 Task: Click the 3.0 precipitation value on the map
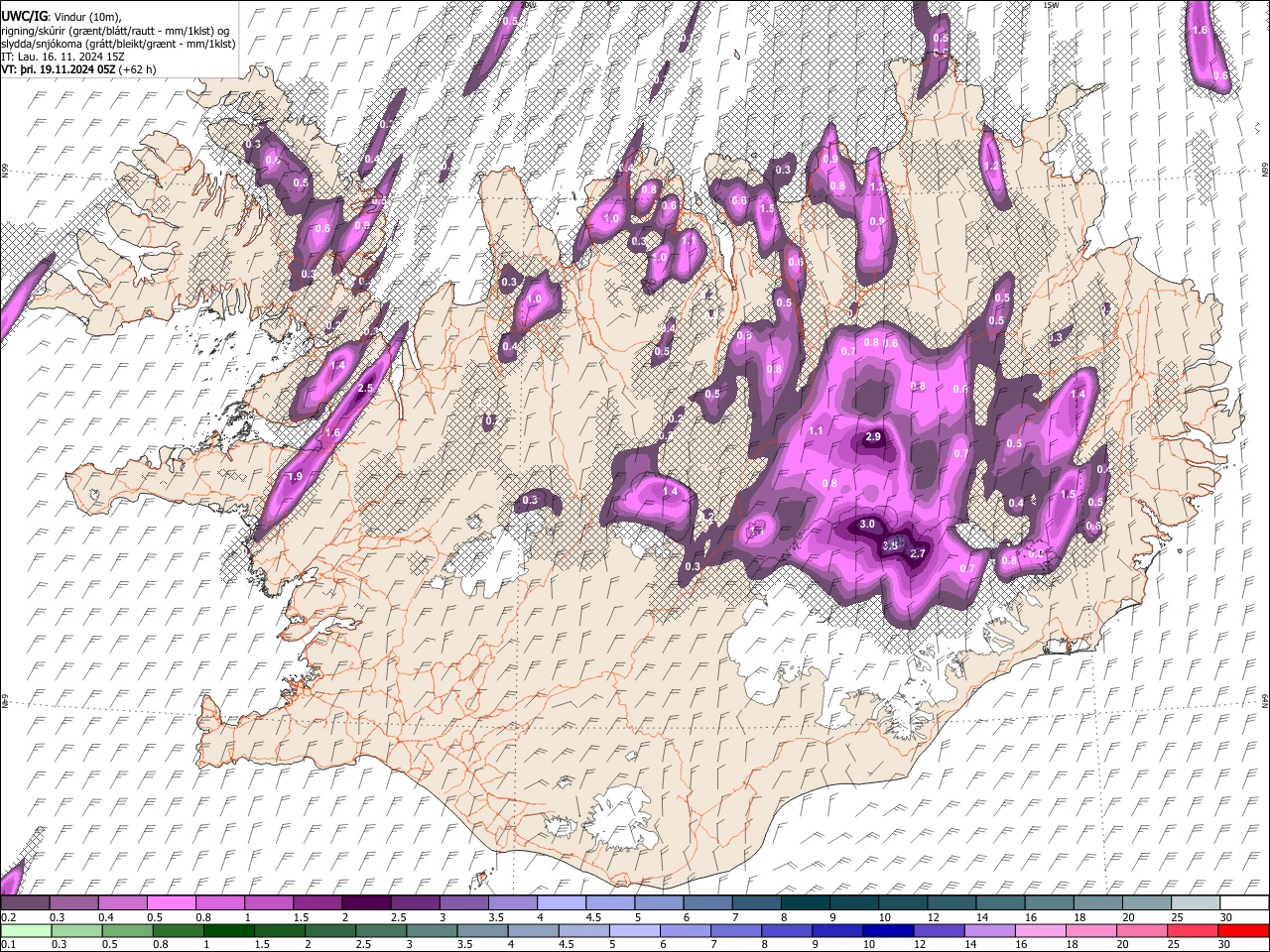(867, 525)
